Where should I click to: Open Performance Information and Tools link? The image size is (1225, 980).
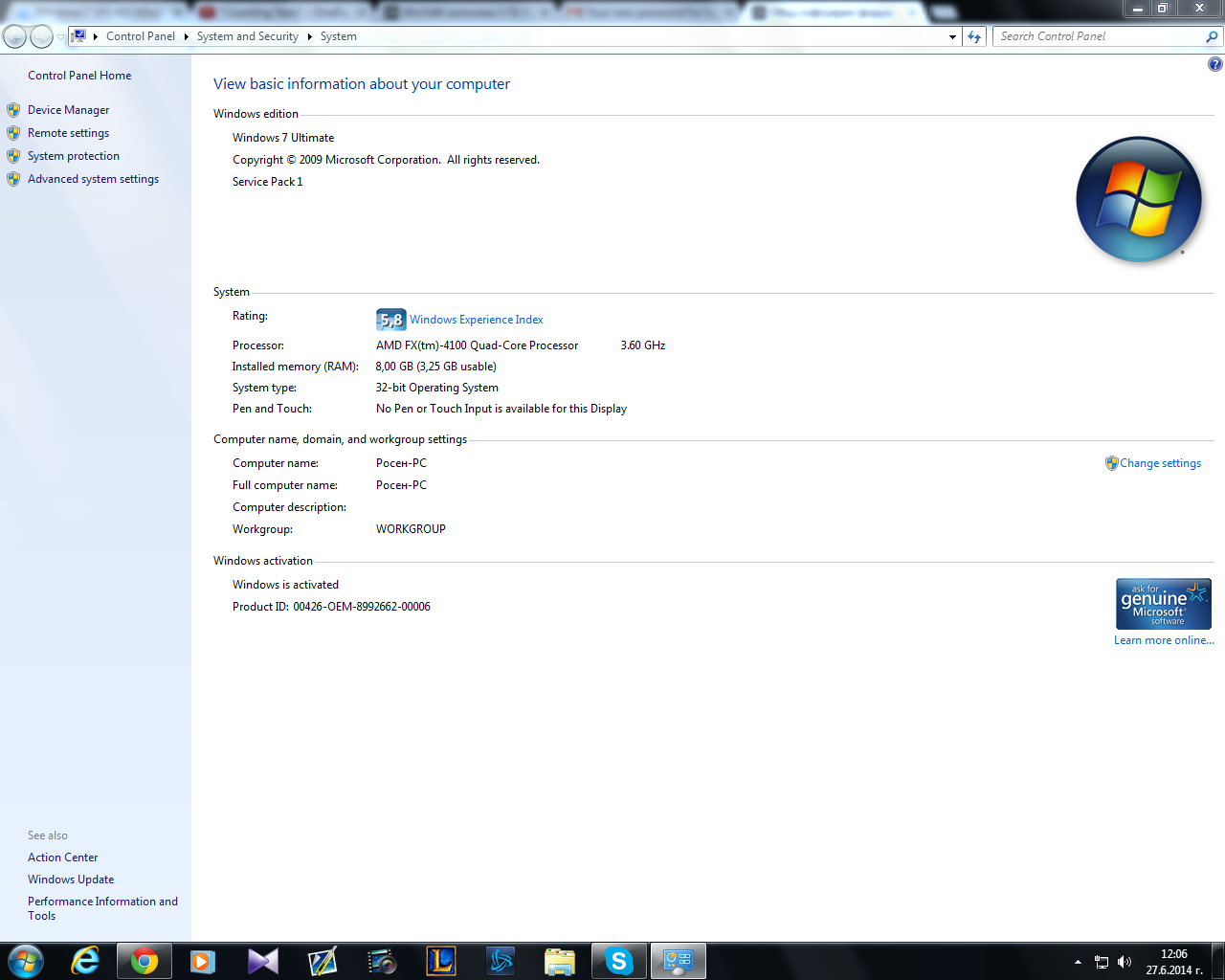[x=102, y=908]
